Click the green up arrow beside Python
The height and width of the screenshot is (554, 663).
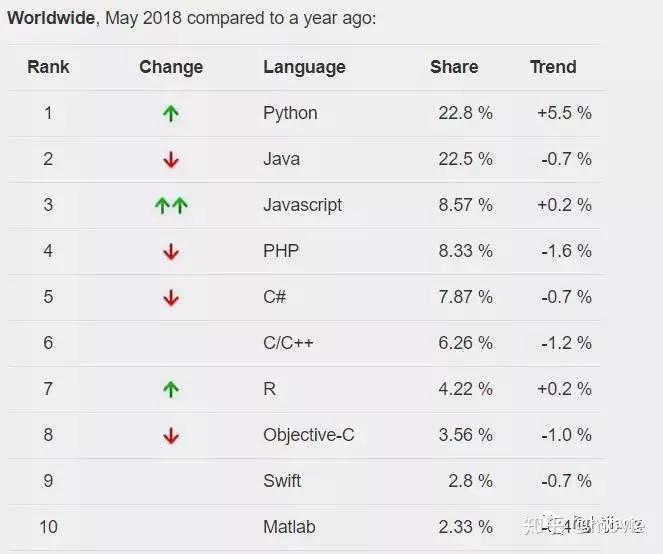click(171, 114)
